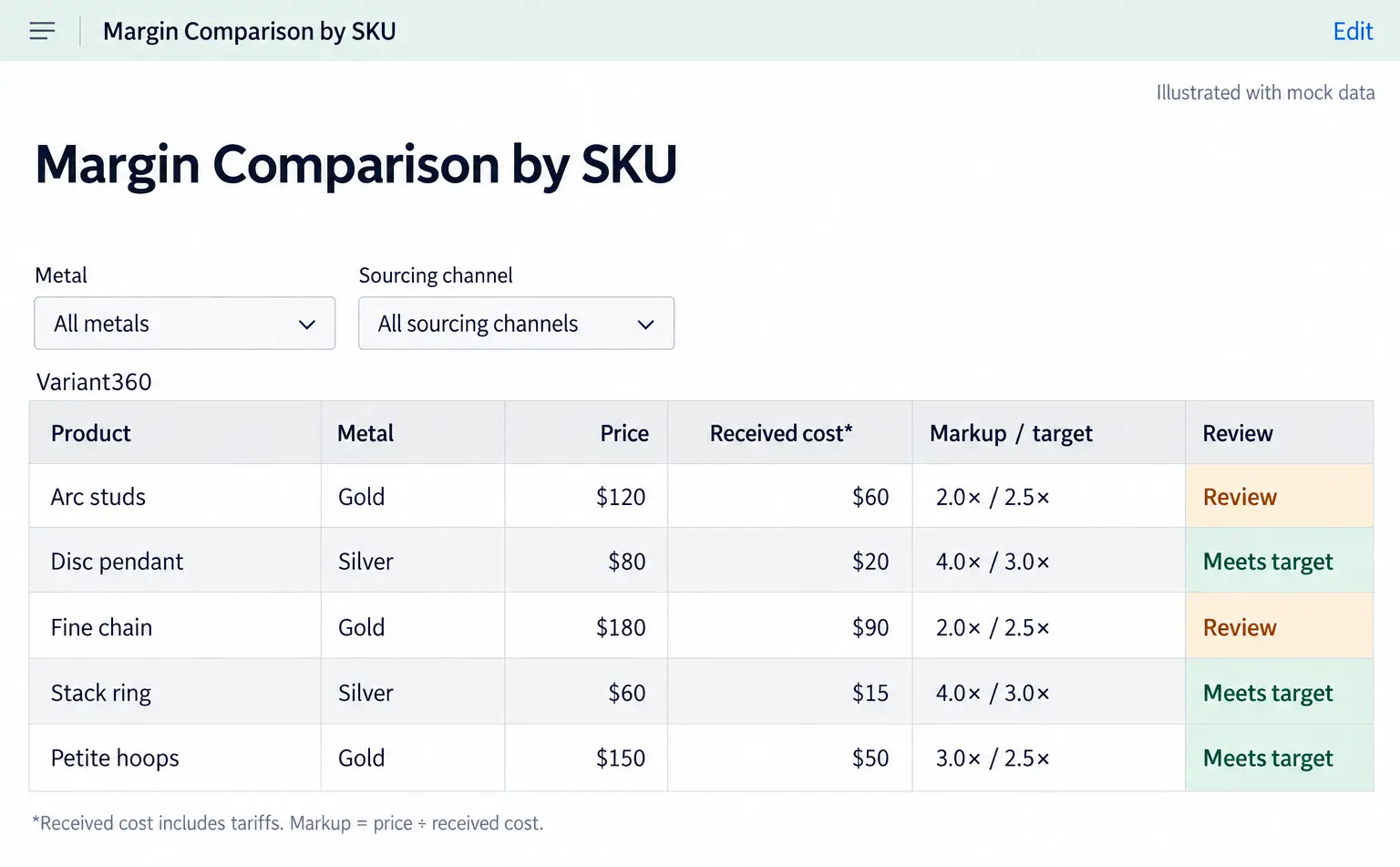Click the Price column header

coord(586,433)
